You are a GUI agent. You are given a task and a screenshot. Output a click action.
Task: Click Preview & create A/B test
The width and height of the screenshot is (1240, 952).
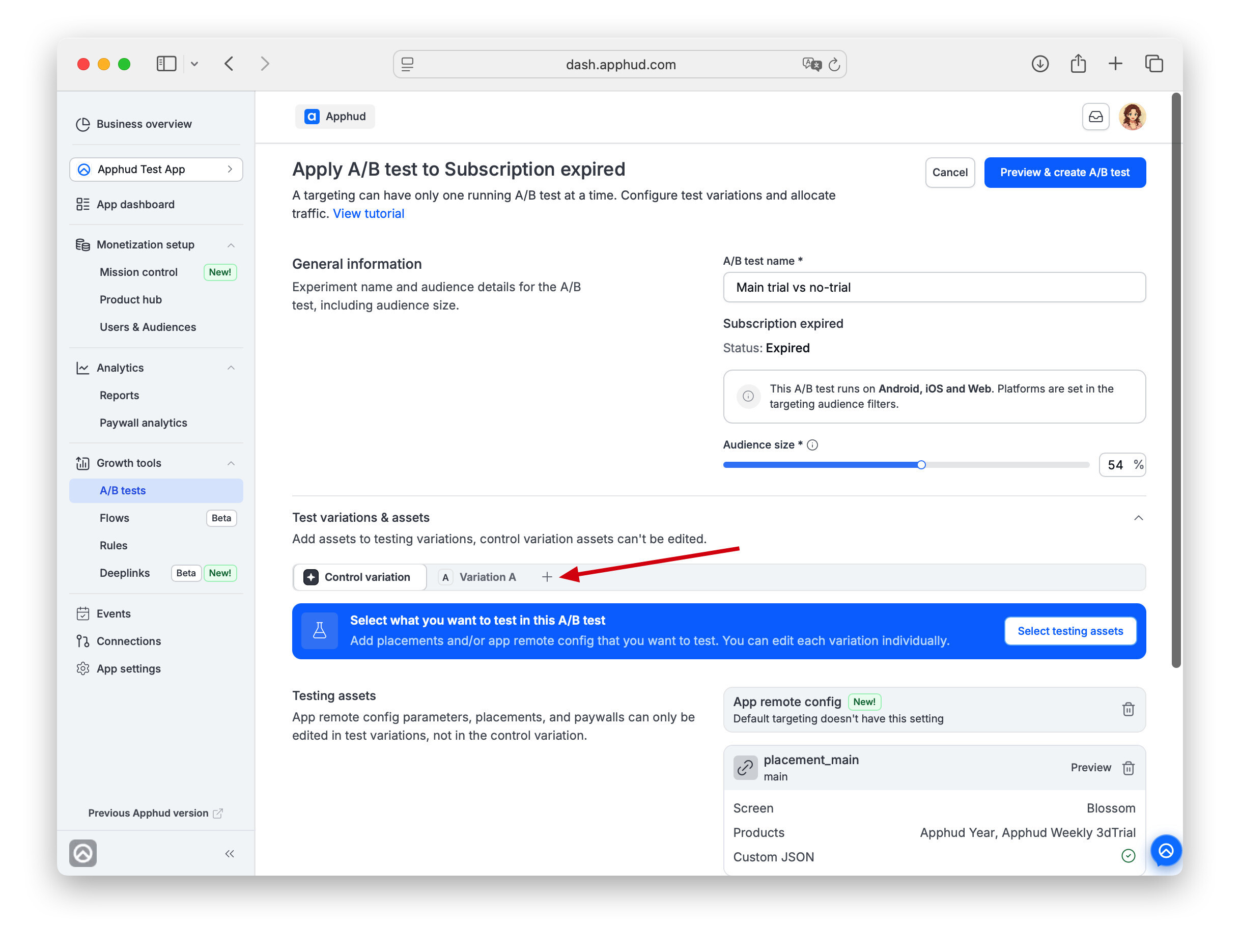(x=1064, y=172)
